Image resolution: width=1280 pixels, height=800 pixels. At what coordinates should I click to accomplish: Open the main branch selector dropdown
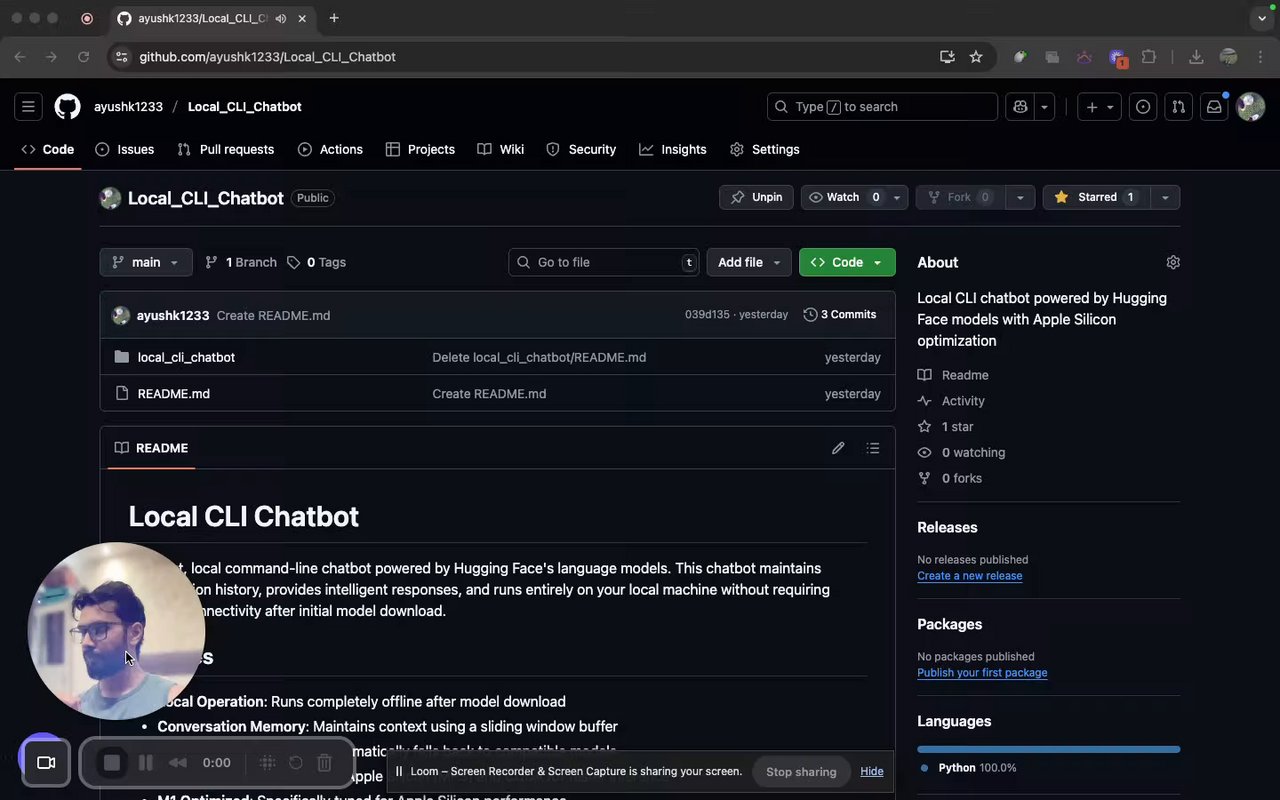pos(146,262)
